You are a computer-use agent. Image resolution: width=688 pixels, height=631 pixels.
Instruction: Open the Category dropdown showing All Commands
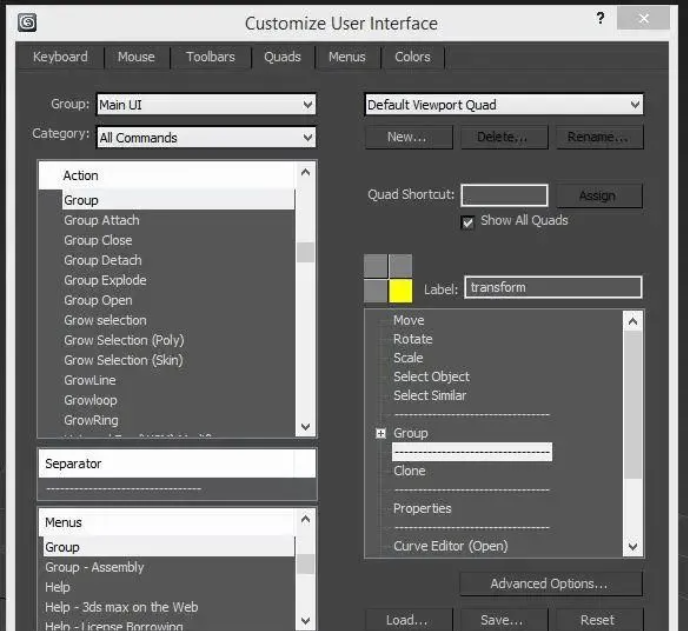[206, 137]
